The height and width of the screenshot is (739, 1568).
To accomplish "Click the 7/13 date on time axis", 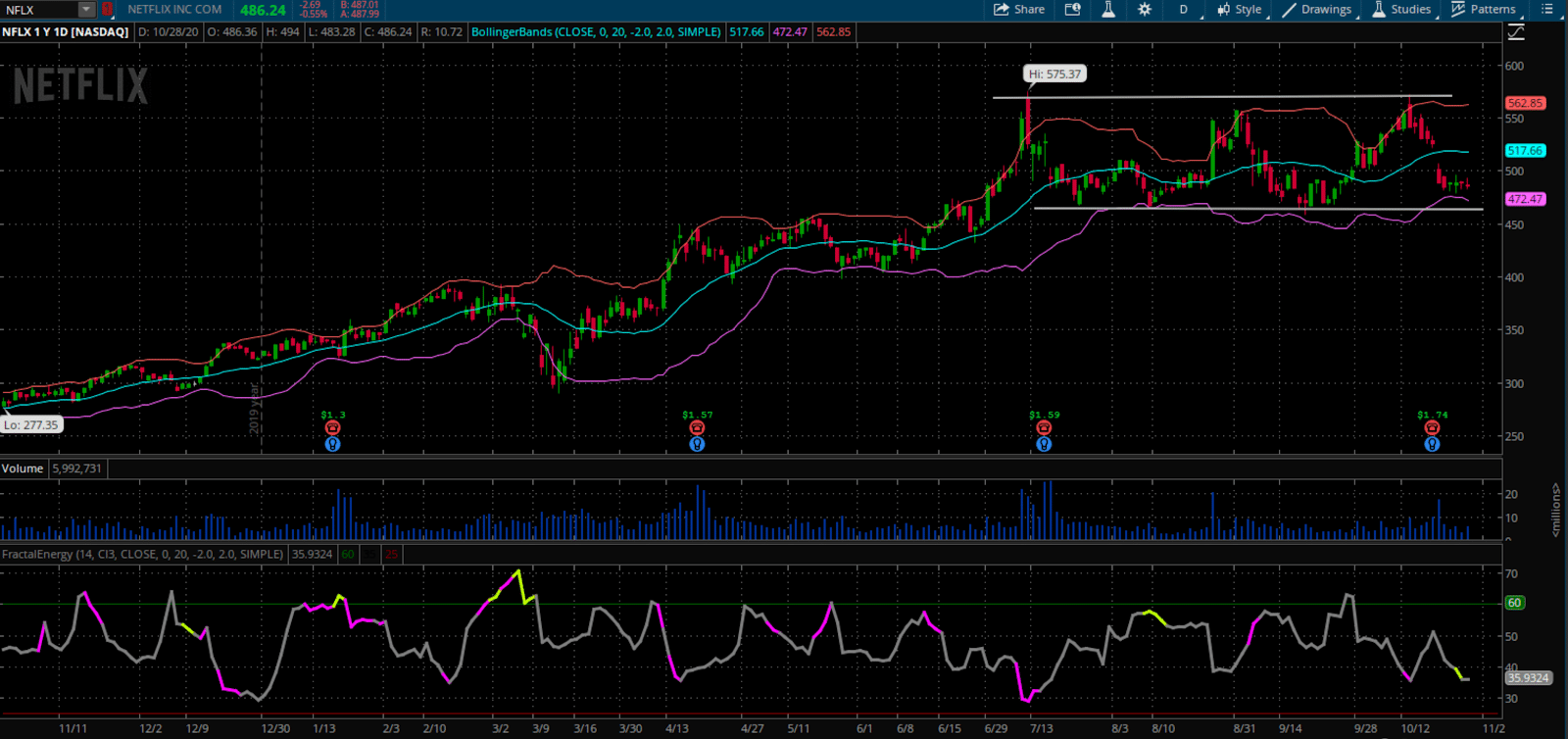I will (x=1041, y=729).
